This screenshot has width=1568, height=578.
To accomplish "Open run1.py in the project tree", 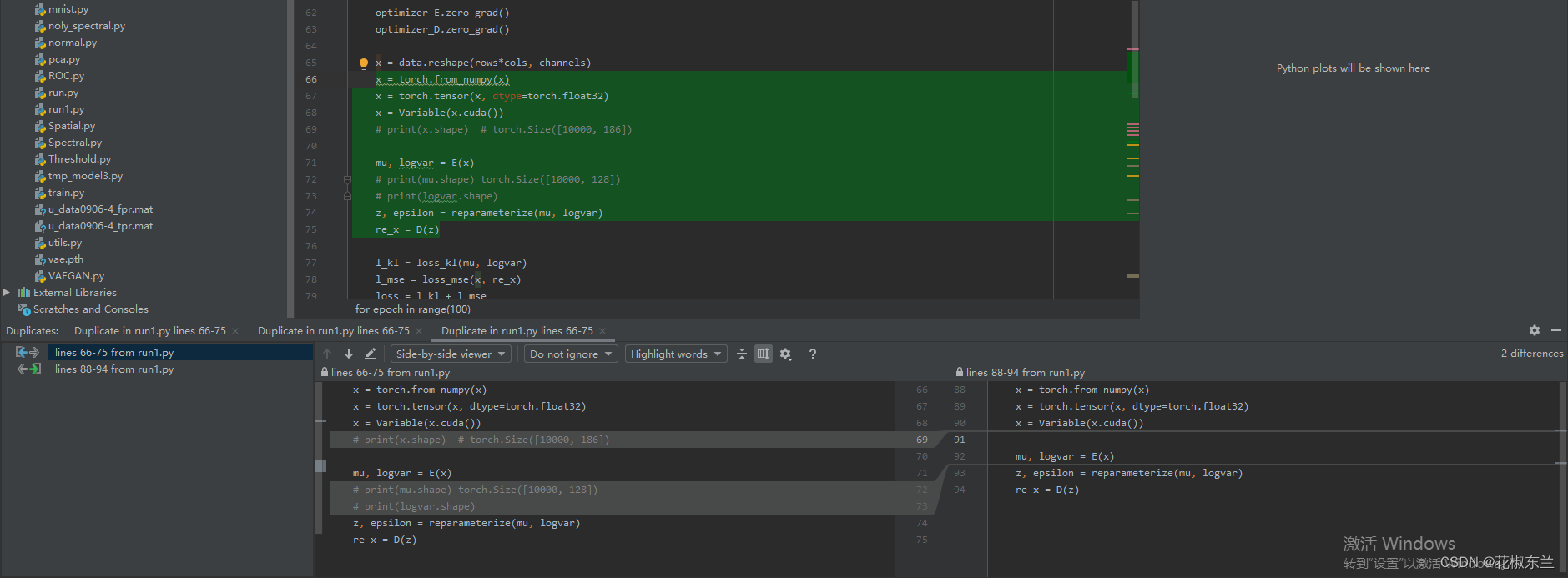I will pos(66,109).
